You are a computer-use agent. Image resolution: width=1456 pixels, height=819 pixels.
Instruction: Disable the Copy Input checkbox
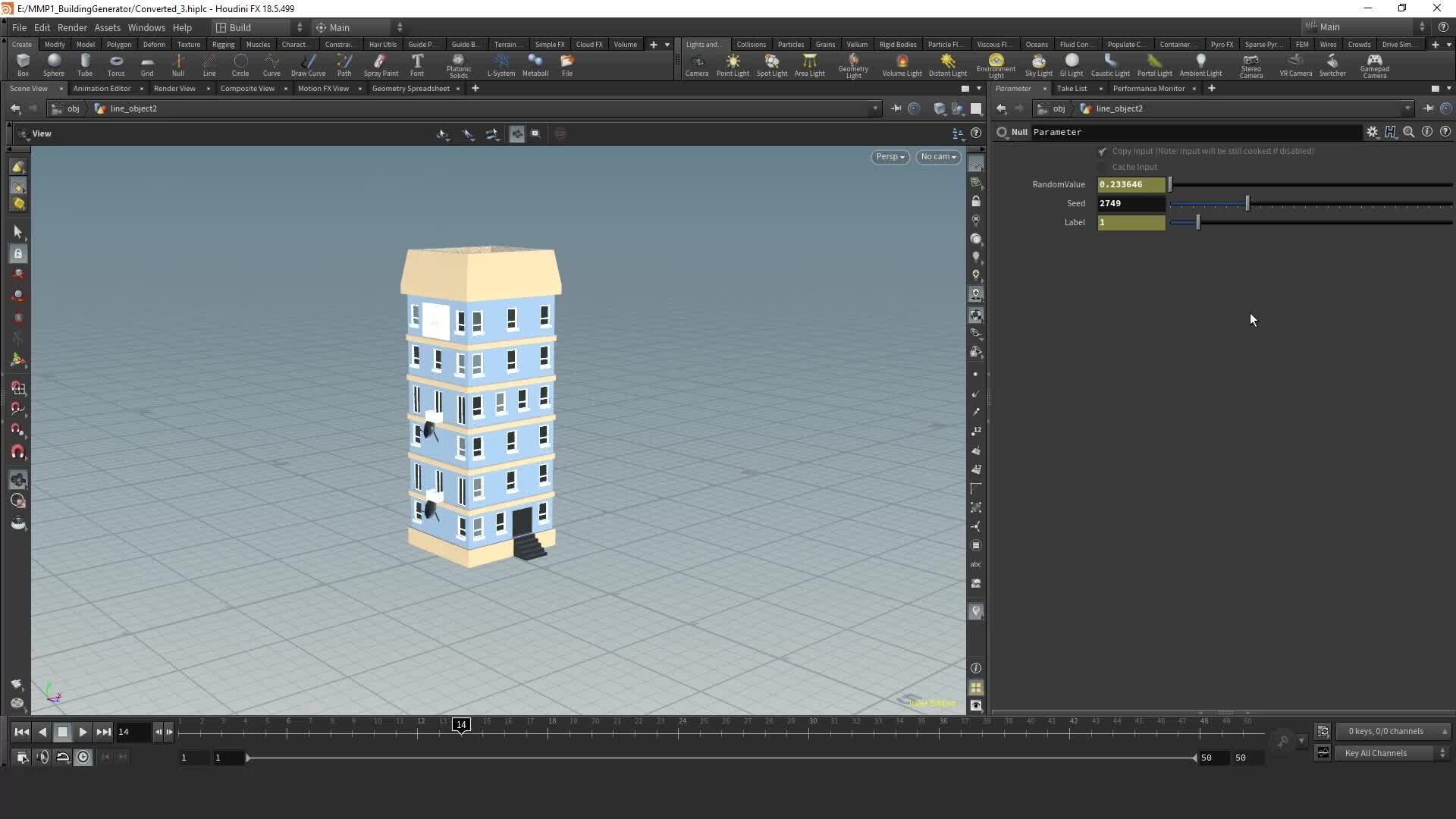pos(1103,151)
